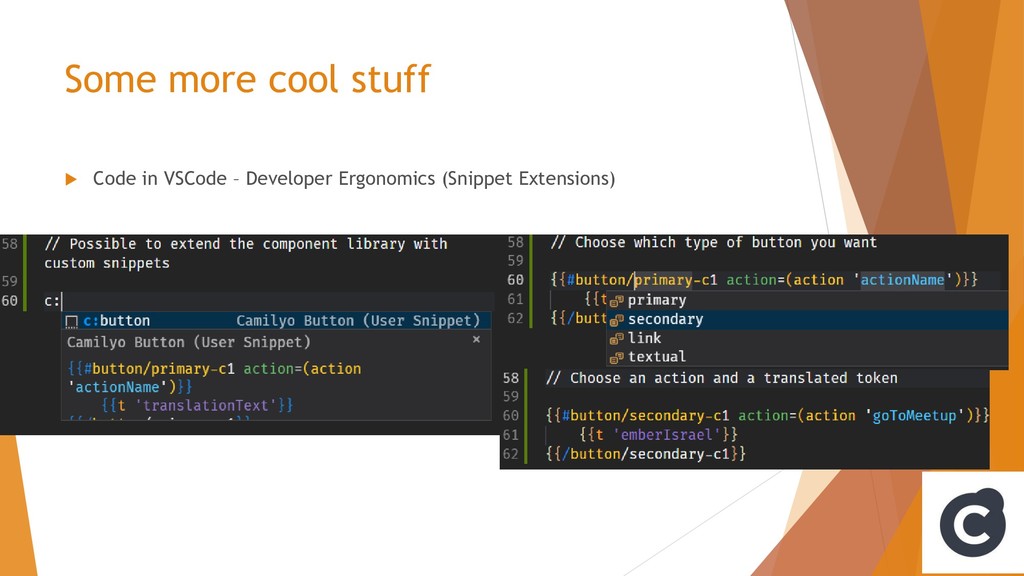
Task: Close the Camilyo Button snippet details popup
Action: [x=476, y=339]
